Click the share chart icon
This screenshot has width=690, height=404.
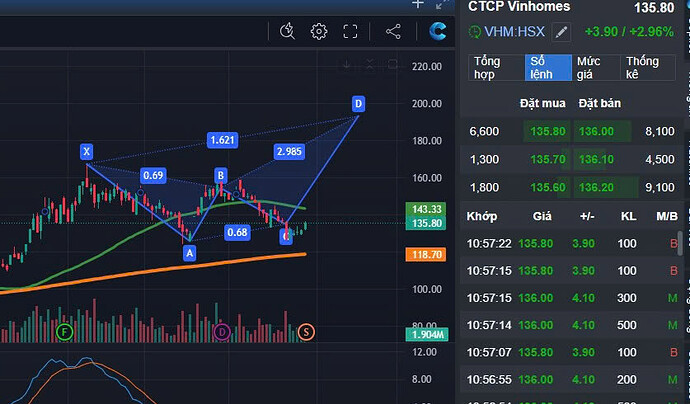[393, 31]
